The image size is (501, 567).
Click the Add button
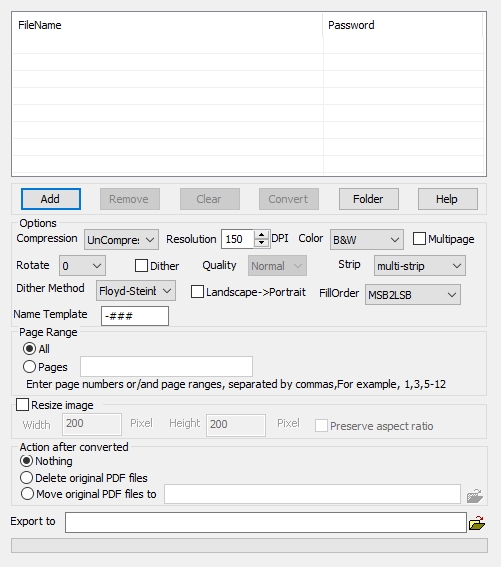(51, 199)
